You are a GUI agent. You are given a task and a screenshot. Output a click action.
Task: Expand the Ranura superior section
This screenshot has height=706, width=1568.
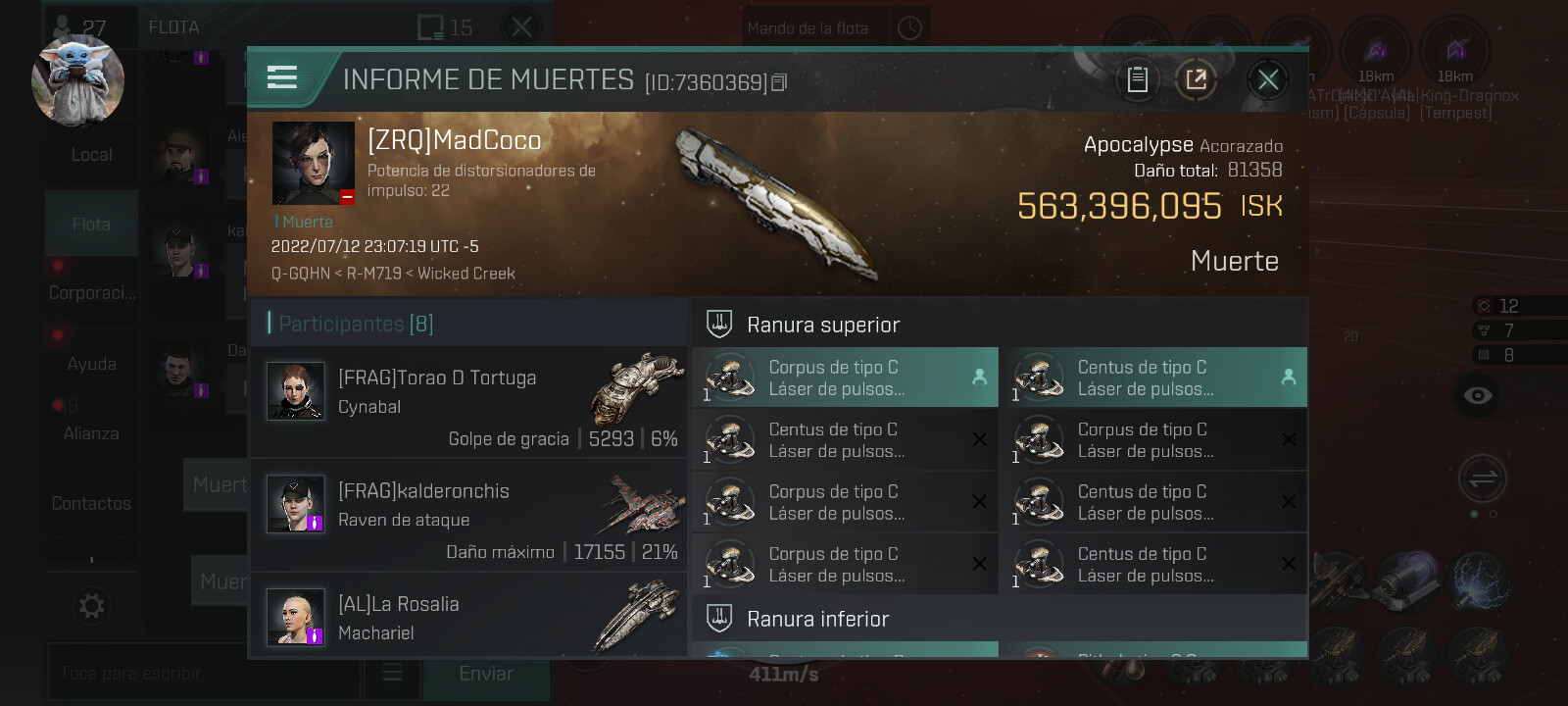1000,325
